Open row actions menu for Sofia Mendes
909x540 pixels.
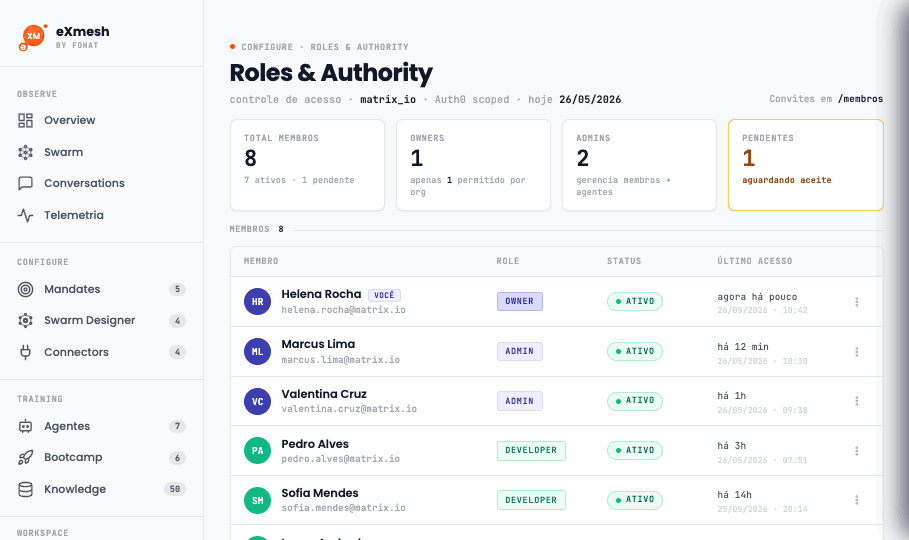click(856, 500)
